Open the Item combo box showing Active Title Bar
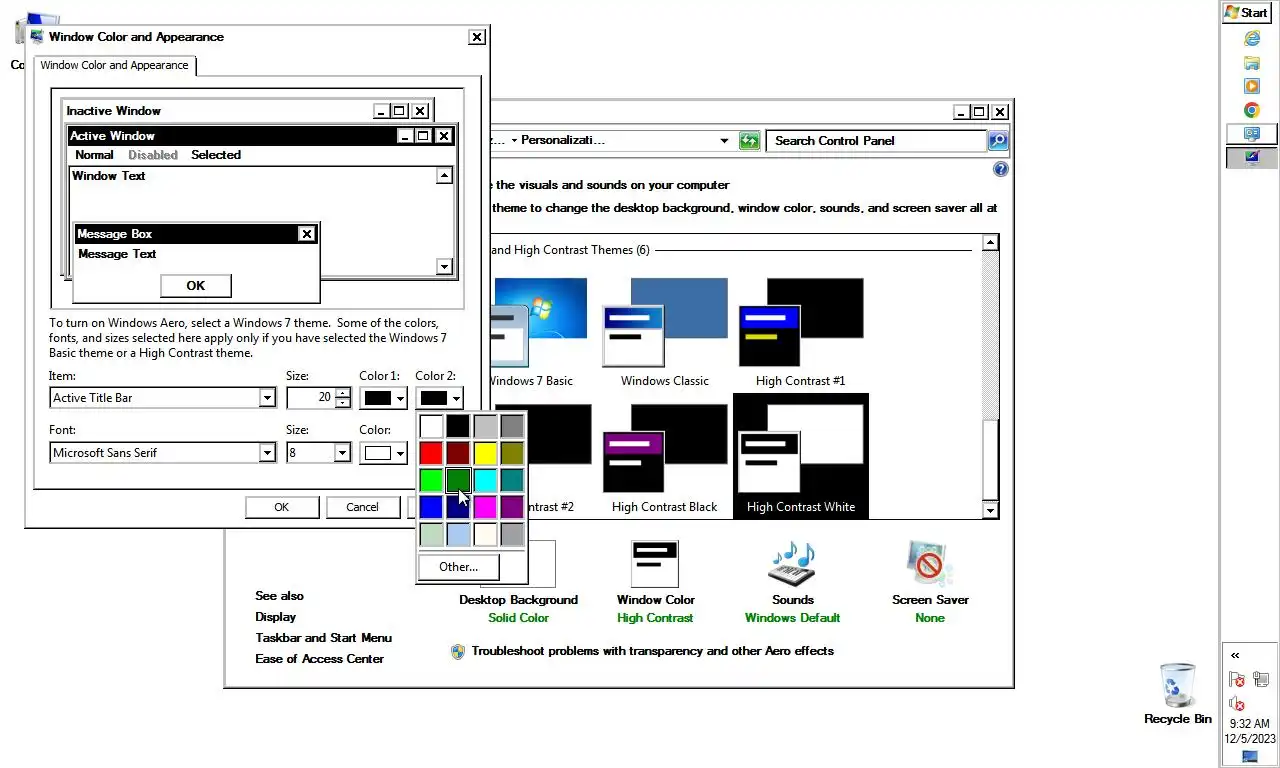This screenshot has width=1280, height=768. [163, 398]
